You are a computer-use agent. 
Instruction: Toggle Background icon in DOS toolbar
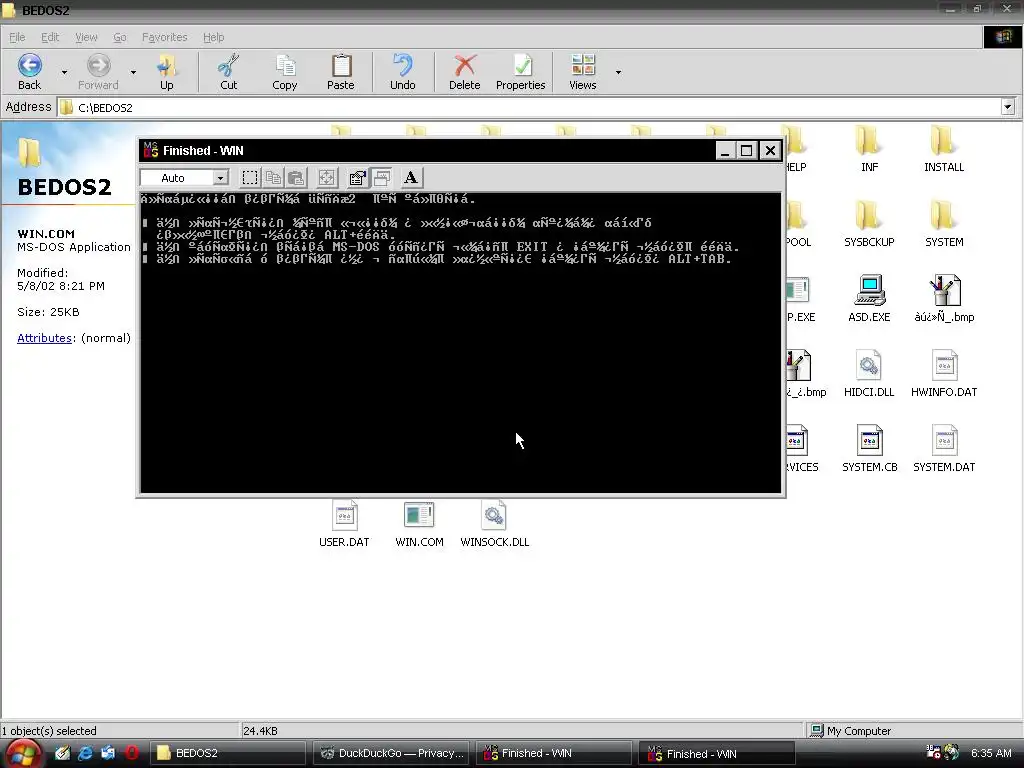click(381, 178)
